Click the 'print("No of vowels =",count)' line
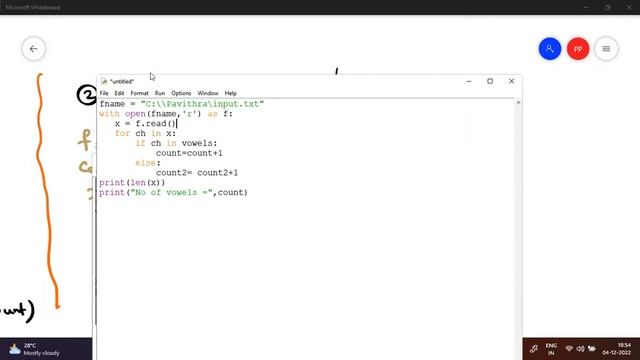This screenshot has height=360, width=640. tap(173, 192)
